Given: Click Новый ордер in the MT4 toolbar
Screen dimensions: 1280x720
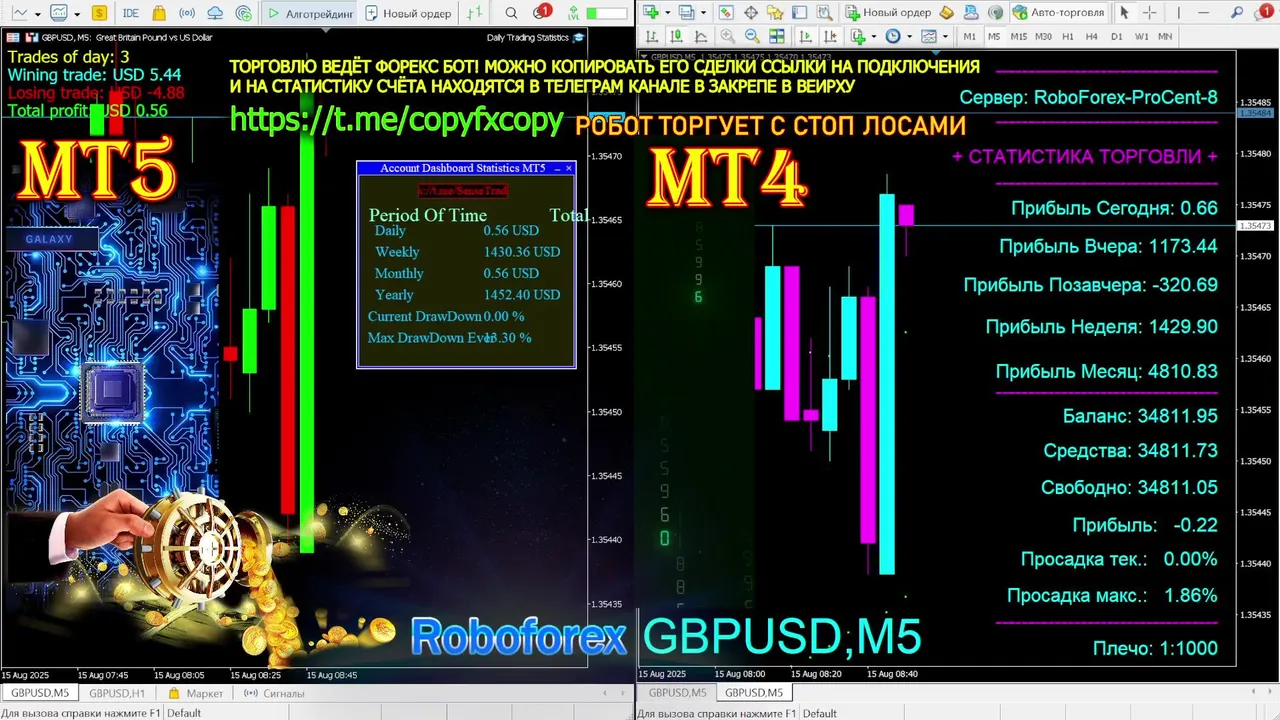Looking at the screenshot, I should tap(888, 13).
